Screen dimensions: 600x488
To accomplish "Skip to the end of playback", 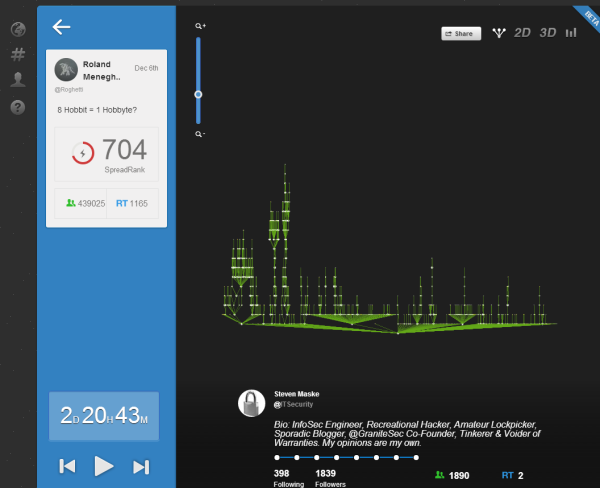I will (x=141, y=467).
